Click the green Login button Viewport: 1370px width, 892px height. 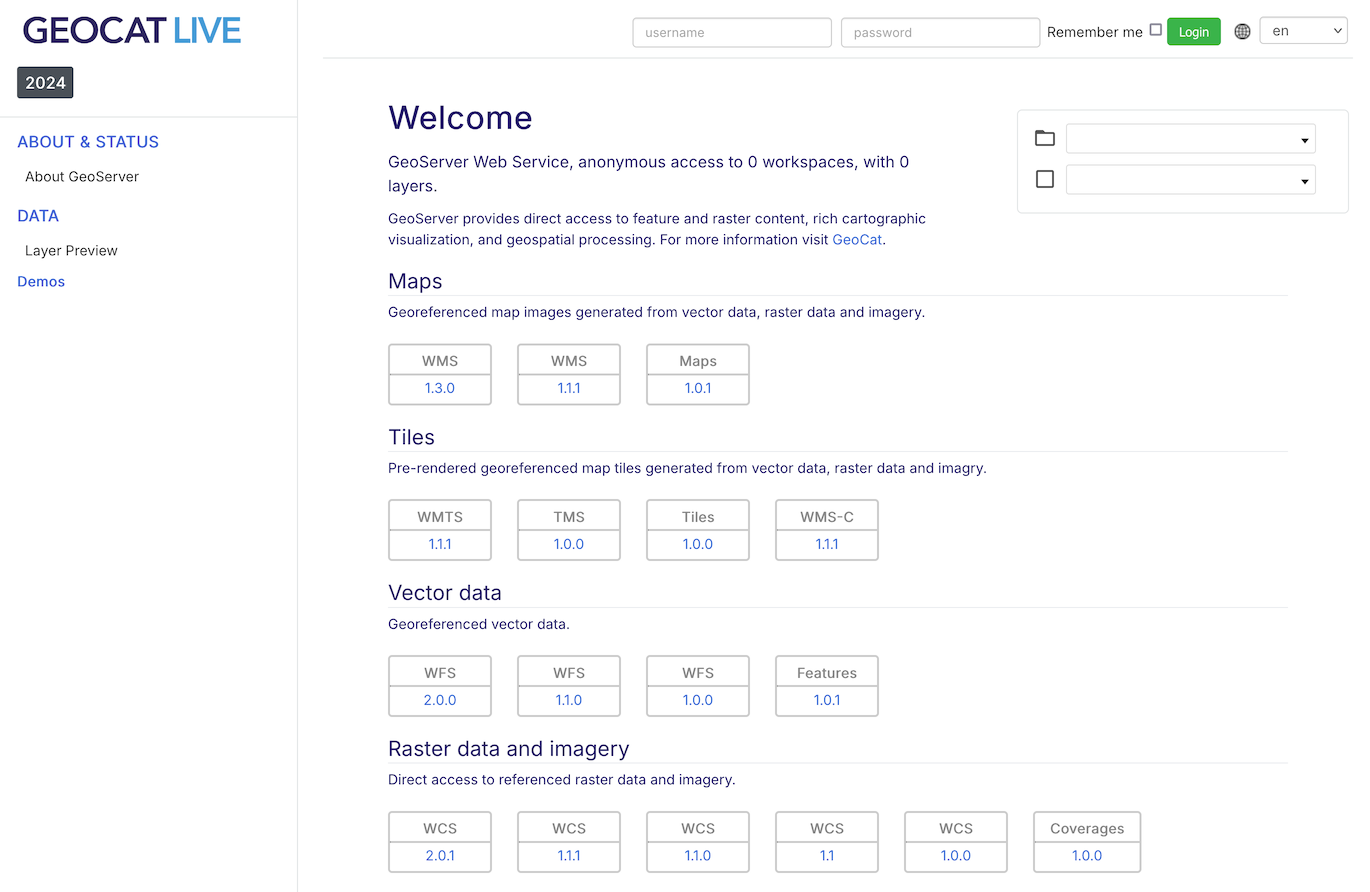pos(1194,32)
